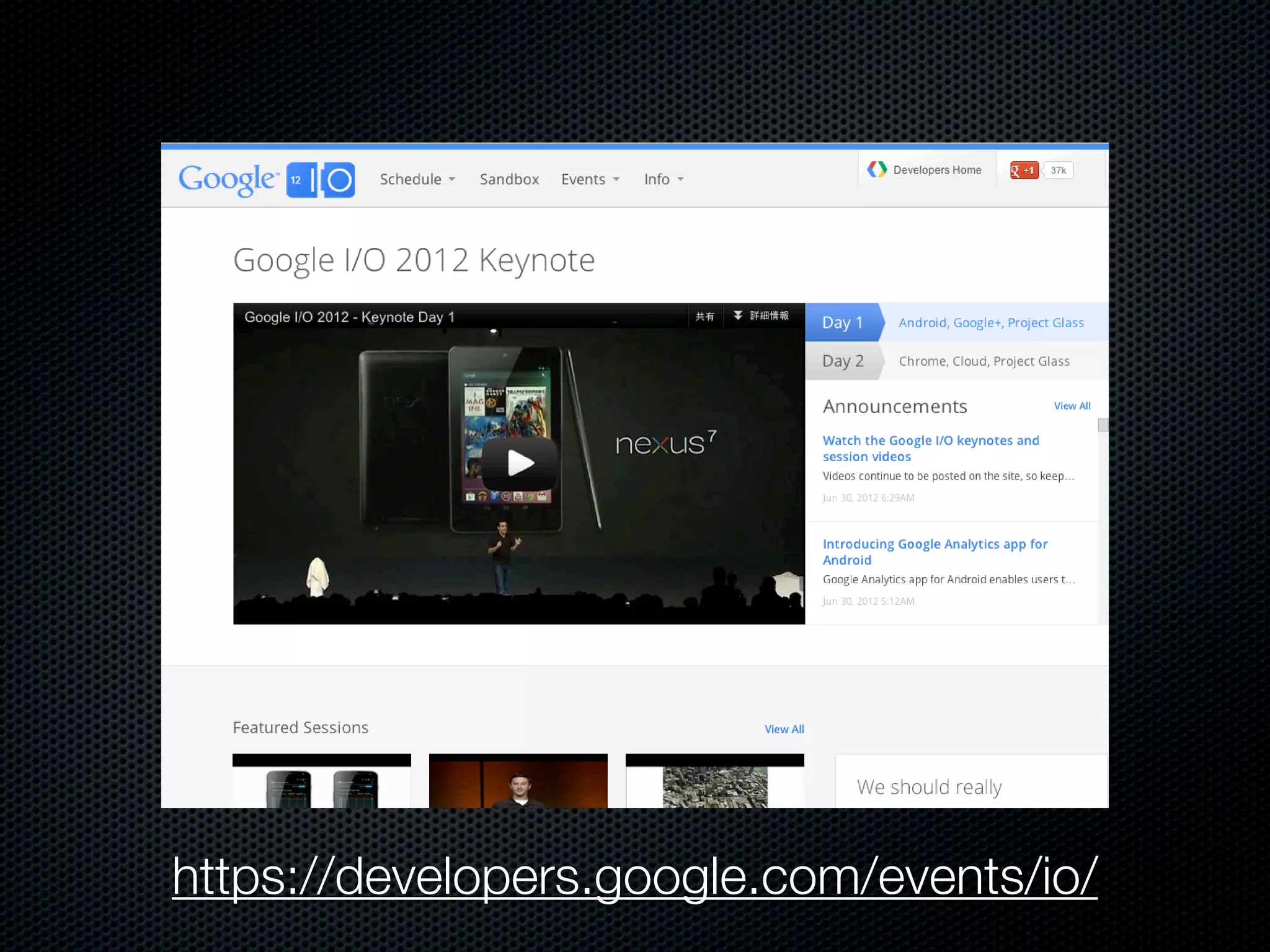1270x952 pixels.
Task: Click the Featured Sessions heading
Action: 300,728
